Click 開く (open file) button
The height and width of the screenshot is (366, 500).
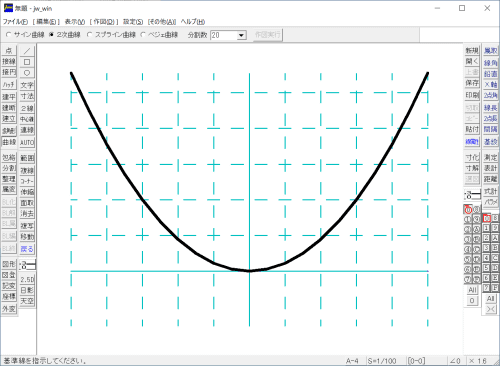coord(472,62)
